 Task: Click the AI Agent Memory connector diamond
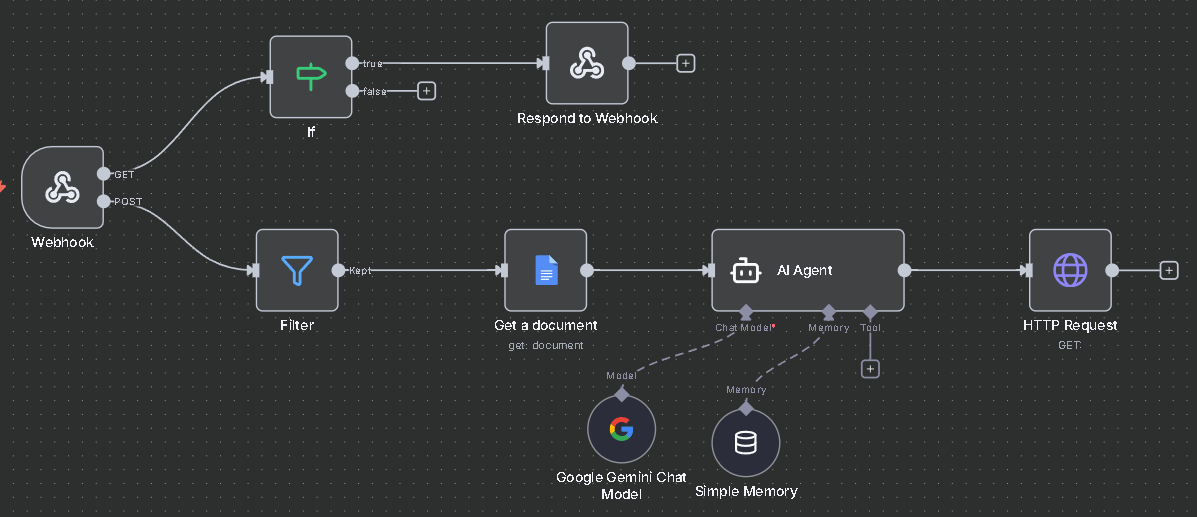pyautogui.click(x=828, y=312)
